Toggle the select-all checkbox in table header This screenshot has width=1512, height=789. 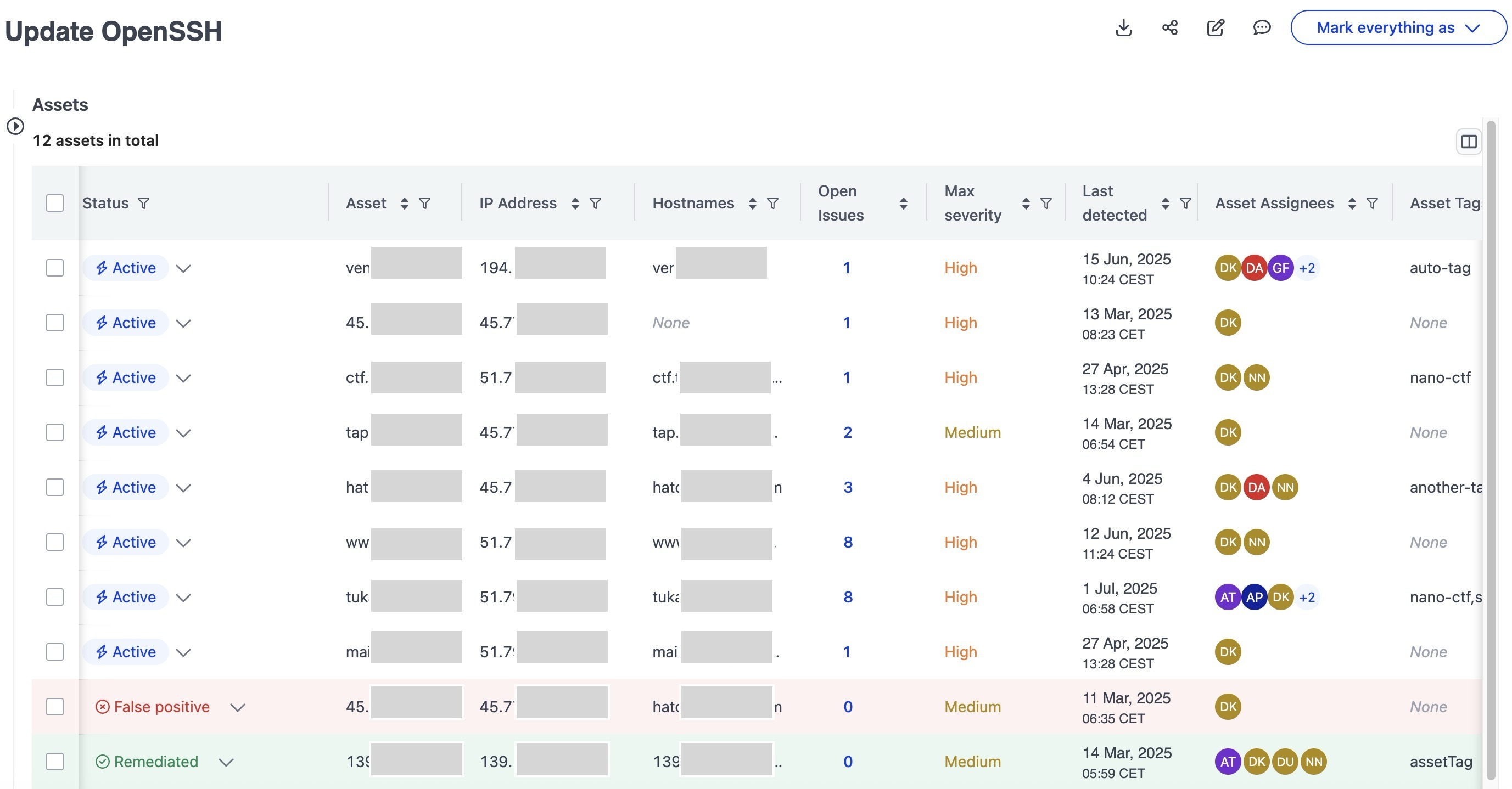tap(54, 203)
